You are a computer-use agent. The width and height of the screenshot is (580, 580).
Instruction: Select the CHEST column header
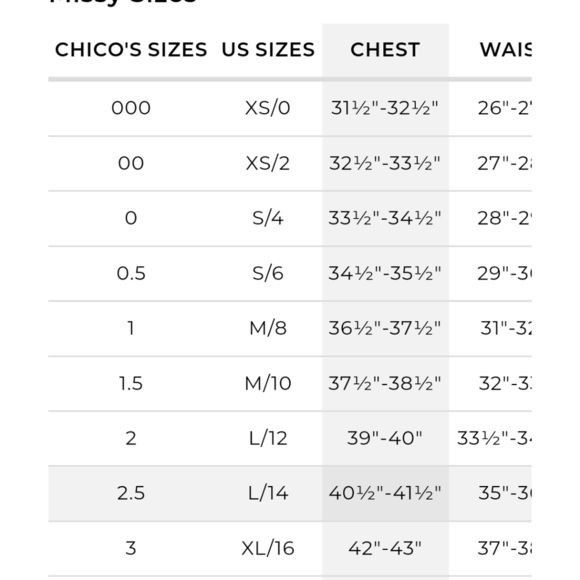(385, 50)
